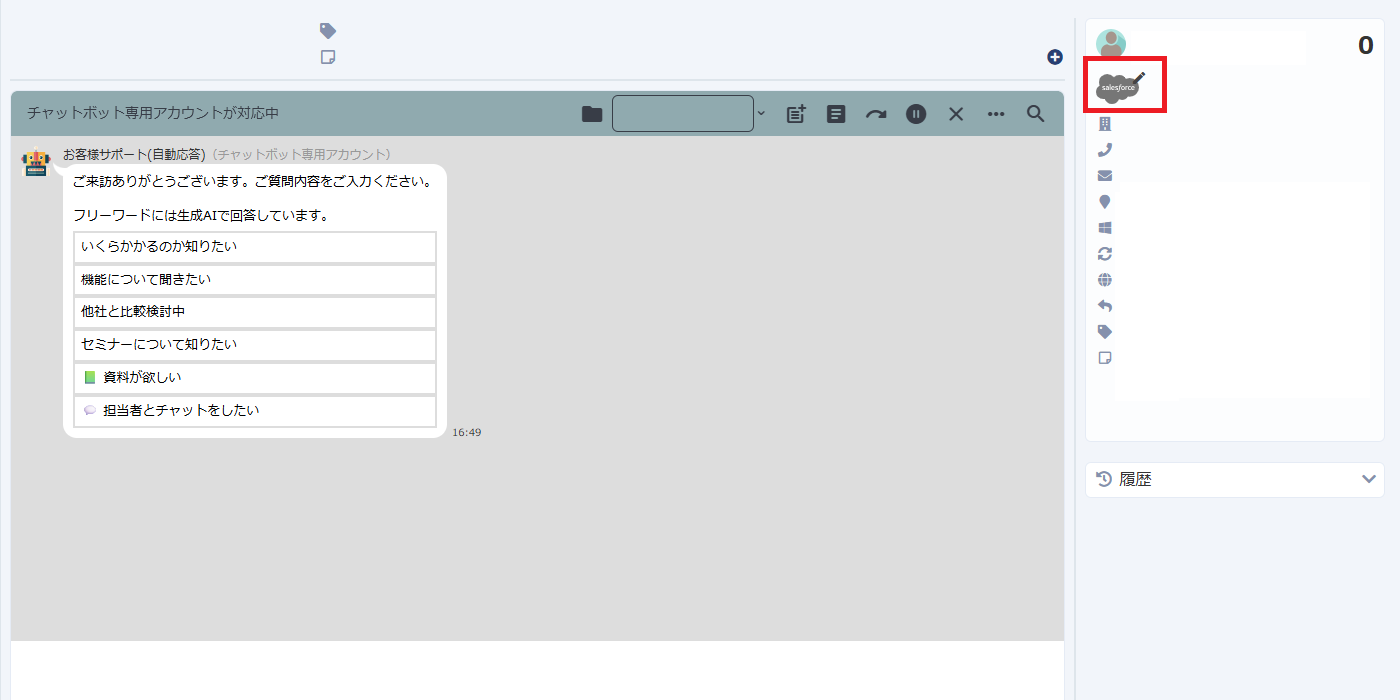
Task: Open the three-dot more options menu
Action: 996,114
